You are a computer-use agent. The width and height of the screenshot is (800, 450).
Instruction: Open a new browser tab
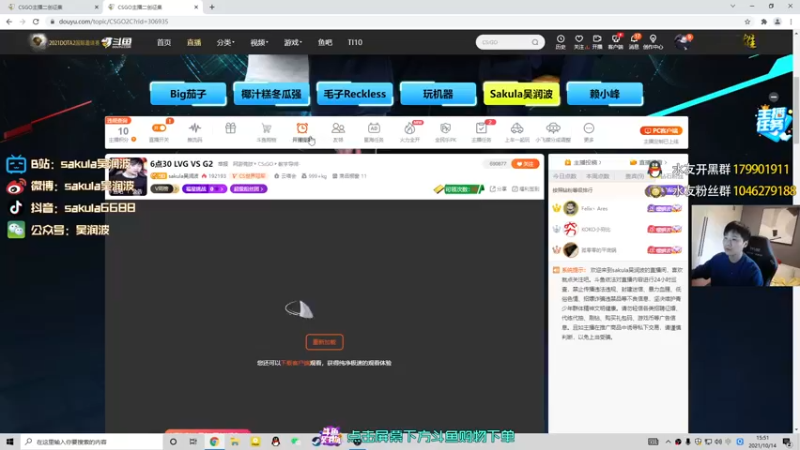point(212,7)
